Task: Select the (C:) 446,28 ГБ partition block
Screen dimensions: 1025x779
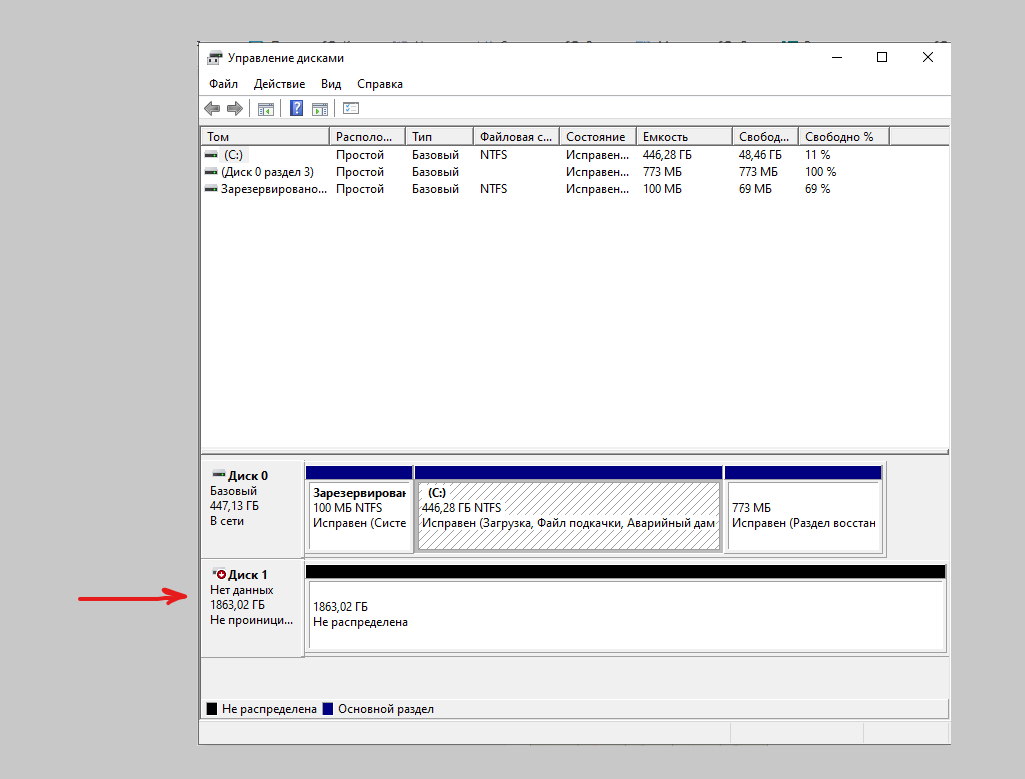Action: click(568, 515)
